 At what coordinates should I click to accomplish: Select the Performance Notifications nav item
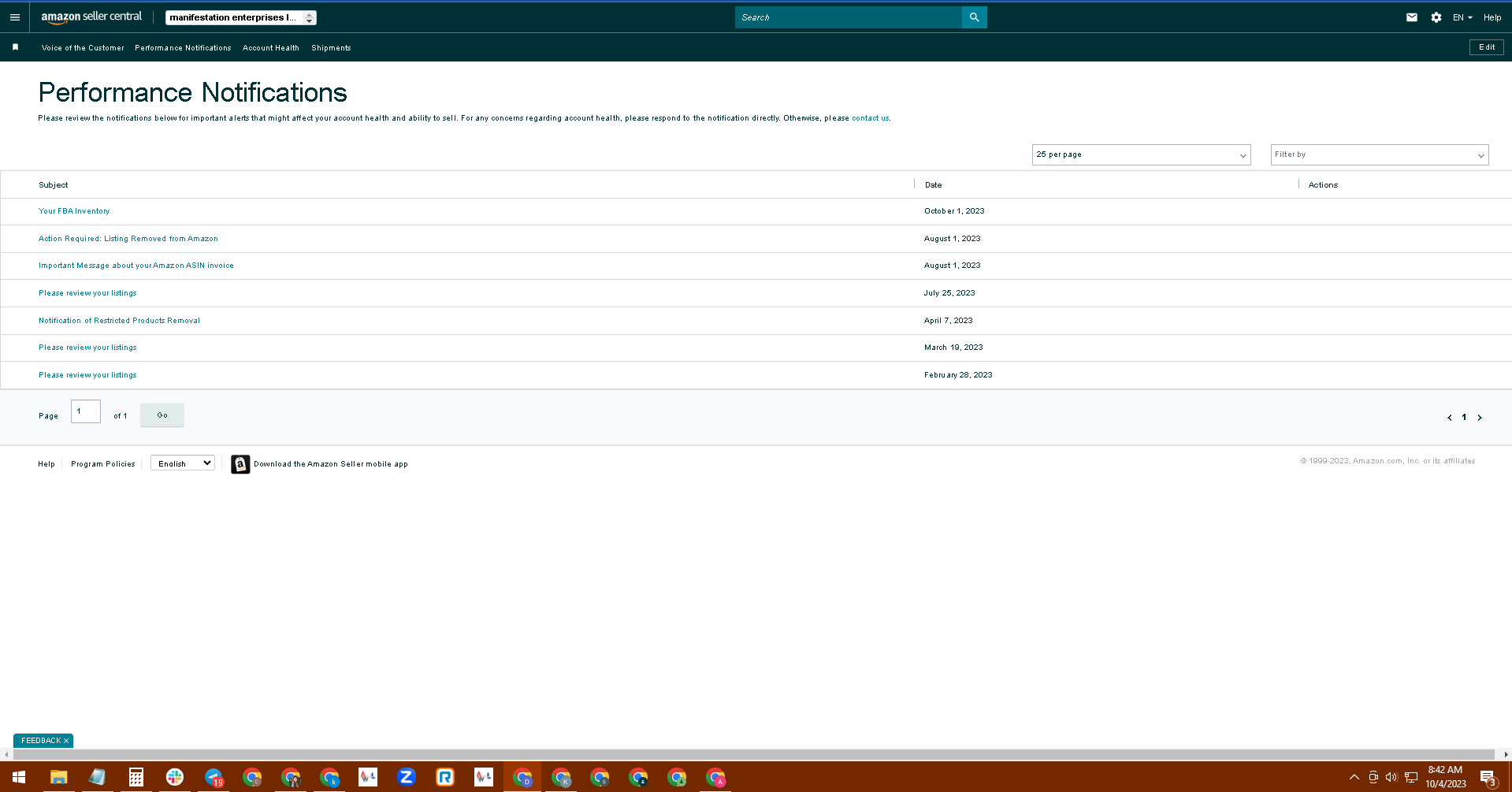point(183,48)
